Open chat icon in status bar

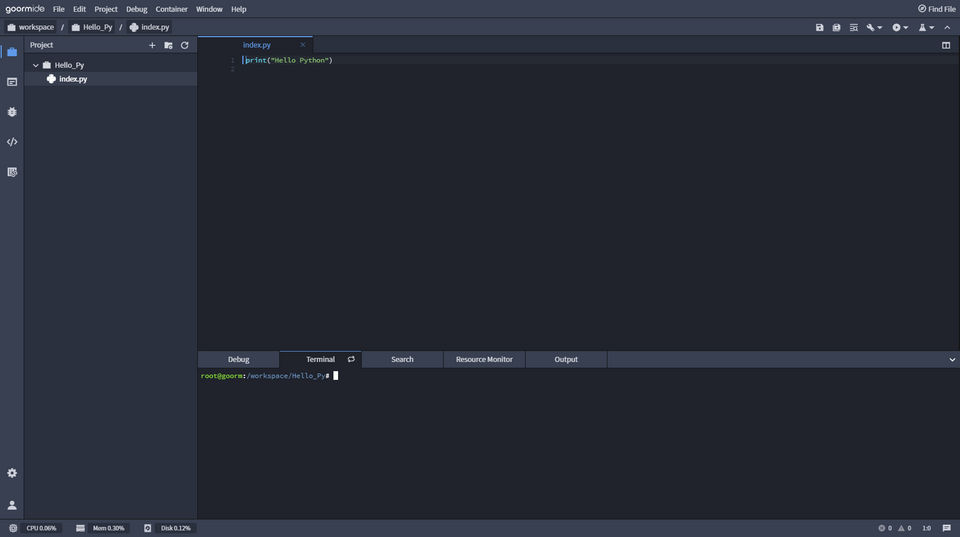[947, 528]
